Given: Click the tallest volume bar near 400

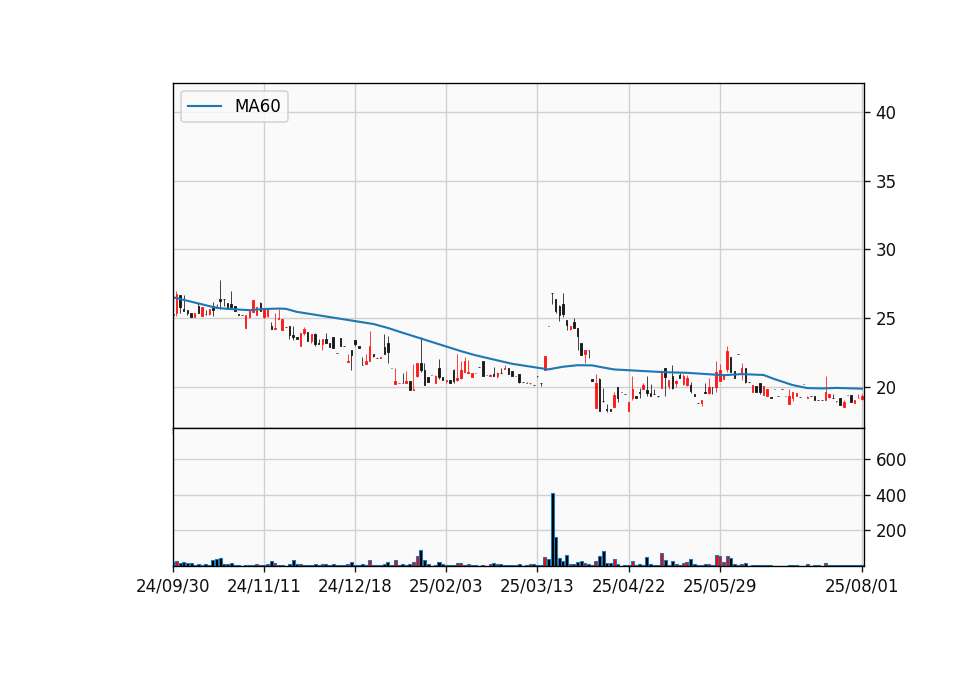Looking at the screenshot, I should (553, 530).
